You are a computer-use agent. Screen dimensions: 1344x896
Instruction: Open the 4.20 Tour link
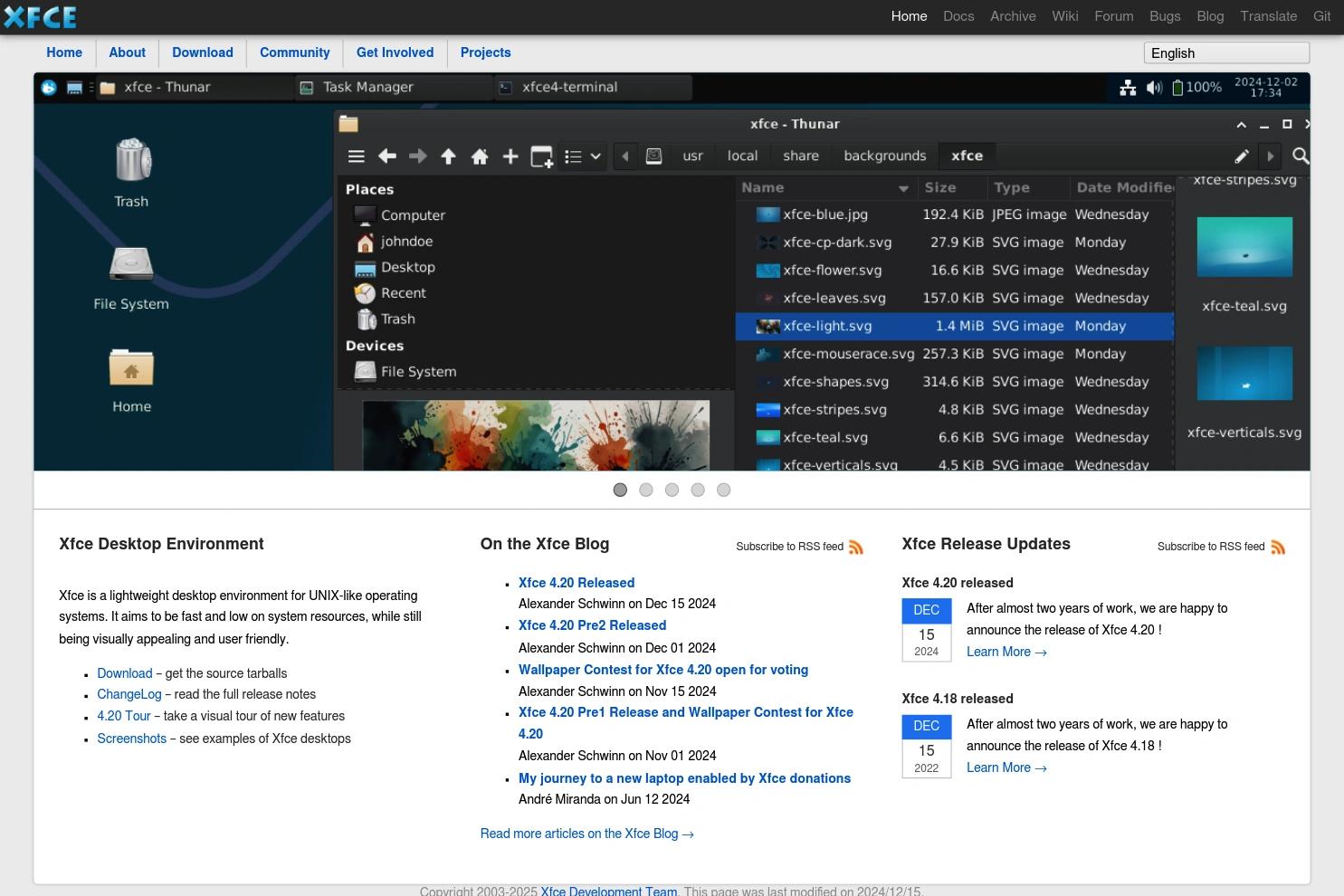124,716
